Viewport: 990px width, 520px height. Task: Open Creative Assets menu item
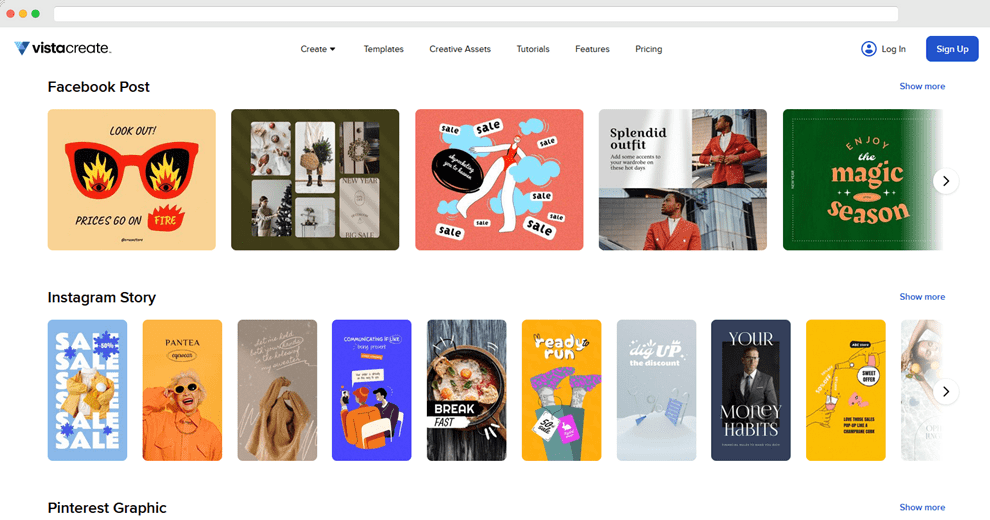pos(460,49)
